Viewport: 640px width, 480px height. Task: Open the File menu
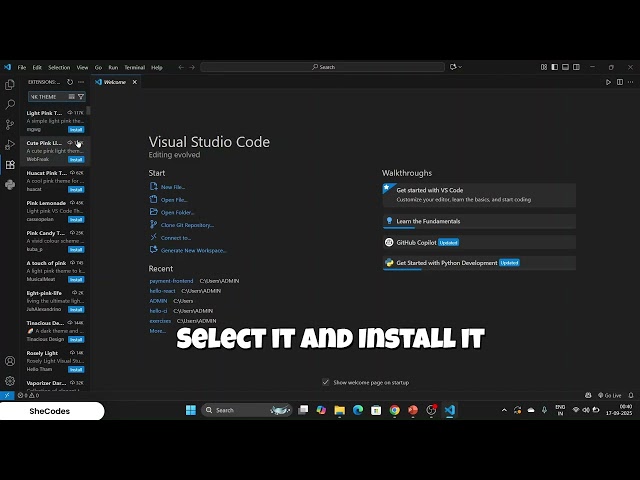point(22,67)
